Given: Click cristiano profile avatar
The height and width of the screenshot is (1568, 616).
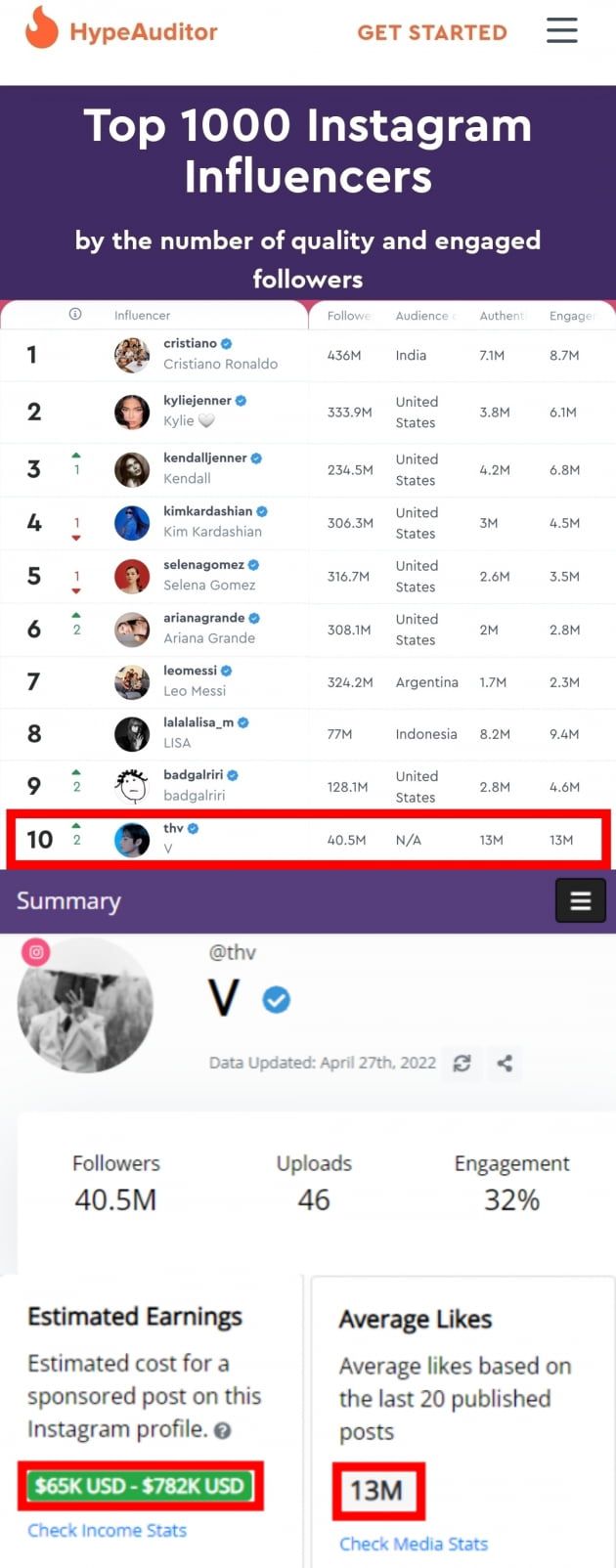Looking at the screenshot, I should (132, 355).
